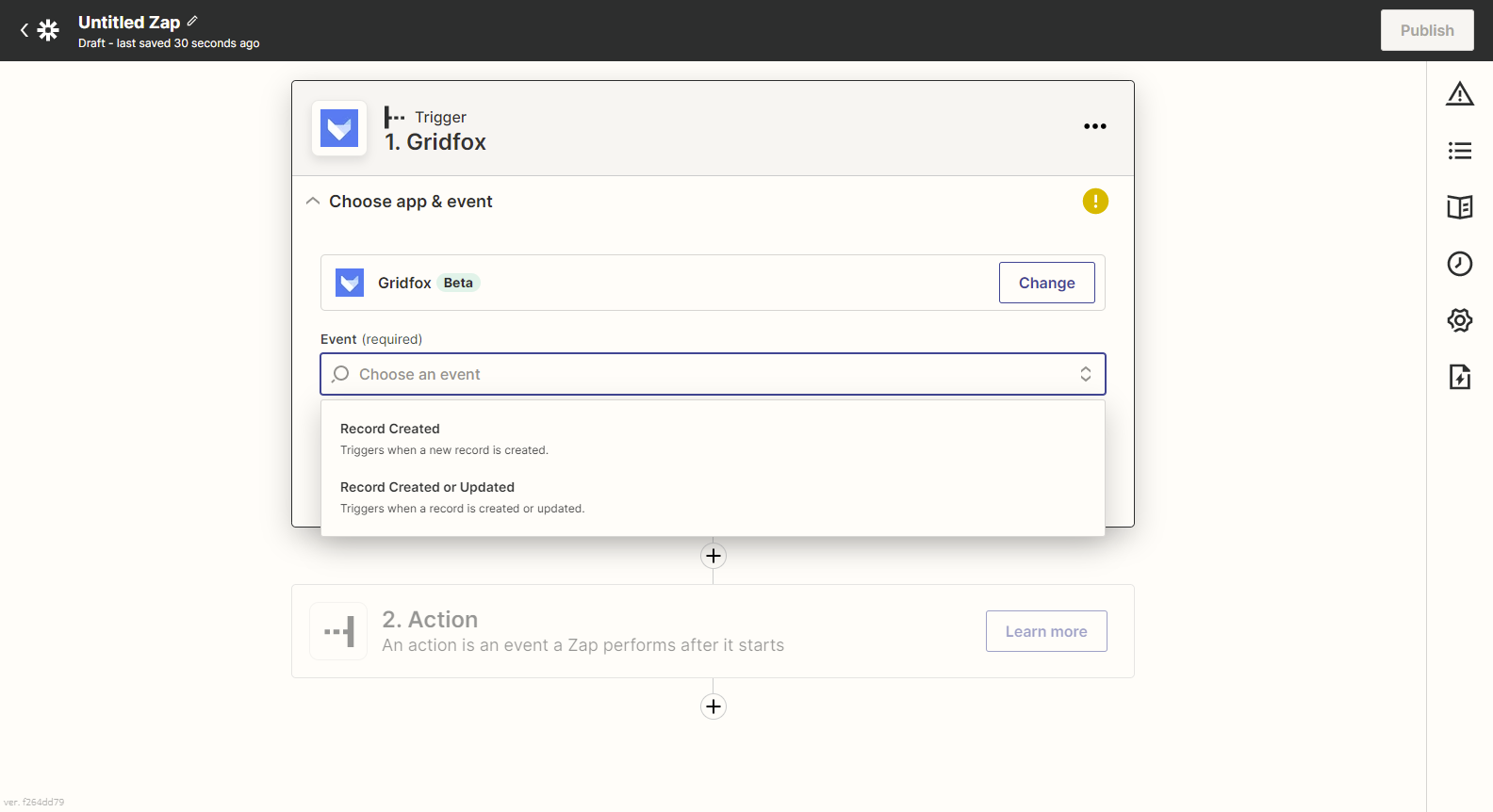
Task: Open the zap file details icon
Action: click(x=1459, y=377)
